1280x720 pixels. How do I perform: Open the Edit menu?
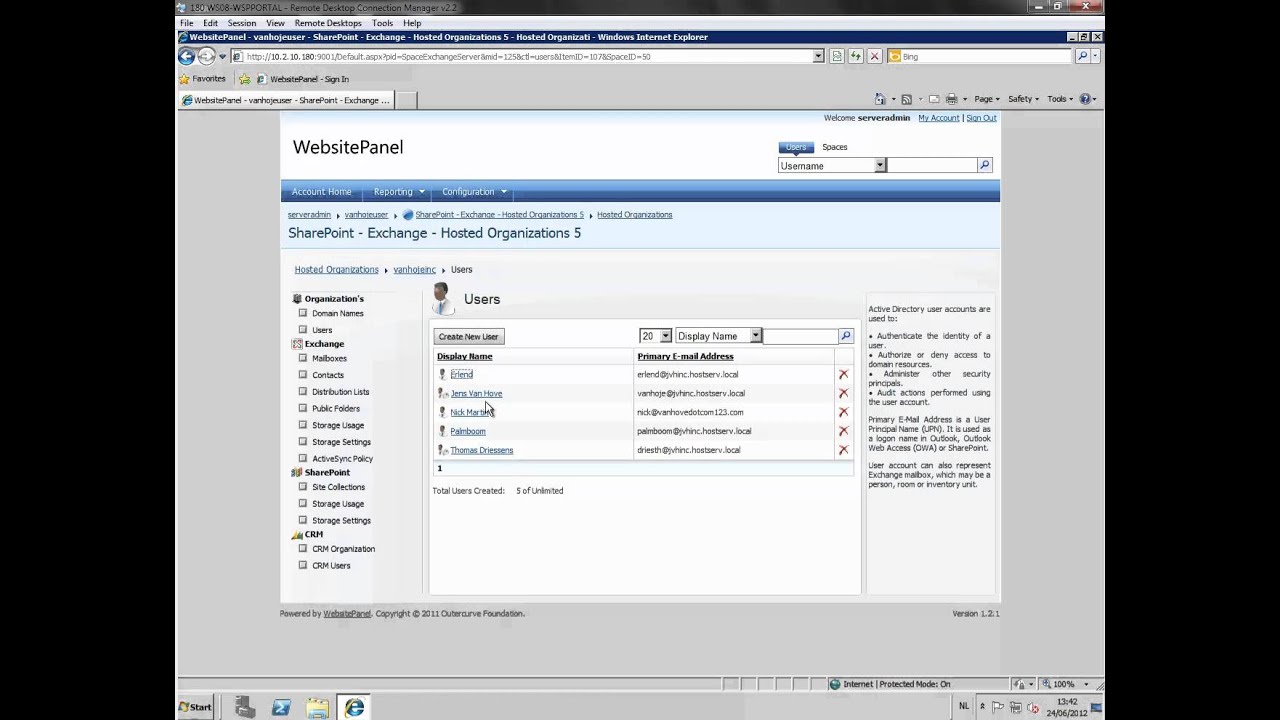[x=210, y=23]
